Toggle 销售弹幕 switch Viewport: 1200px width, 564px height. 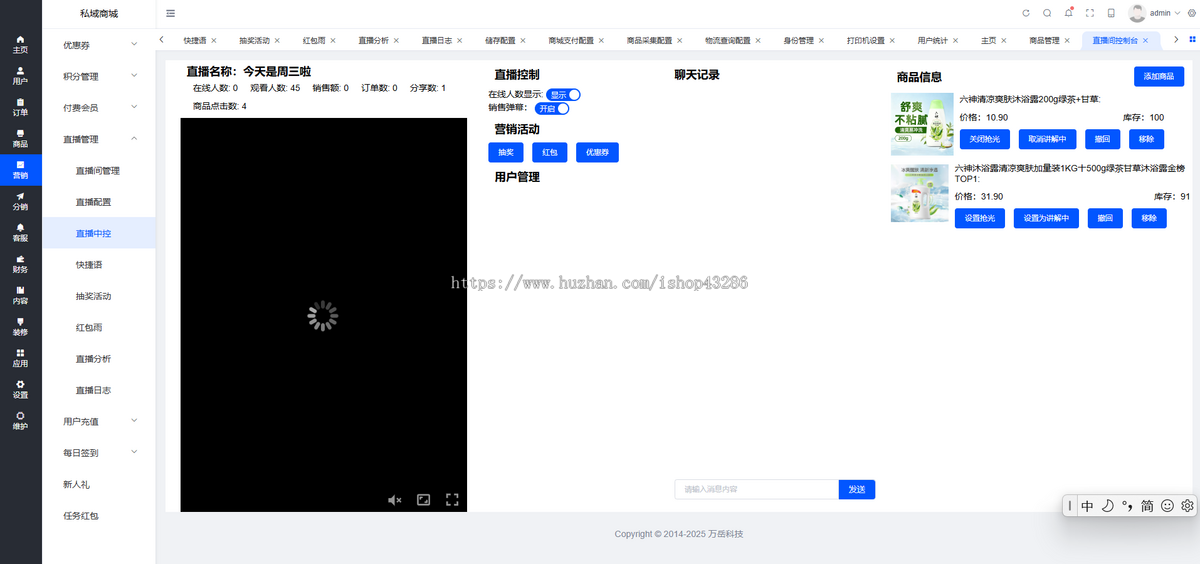(552, 108)
